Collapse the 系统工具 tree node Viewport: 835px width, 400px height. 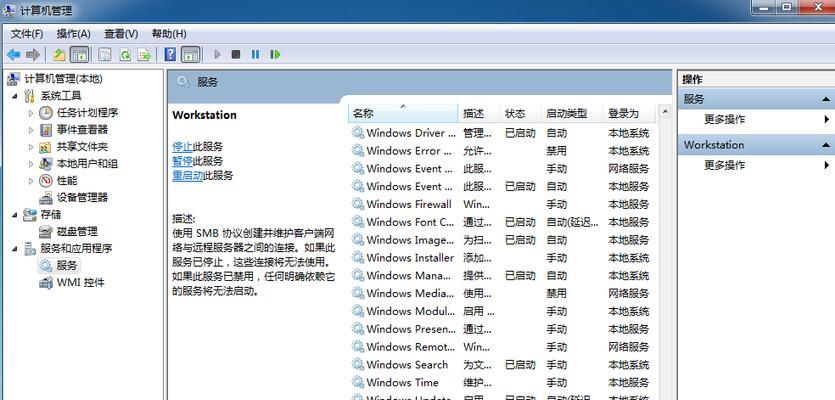click(x=15, y=96)
